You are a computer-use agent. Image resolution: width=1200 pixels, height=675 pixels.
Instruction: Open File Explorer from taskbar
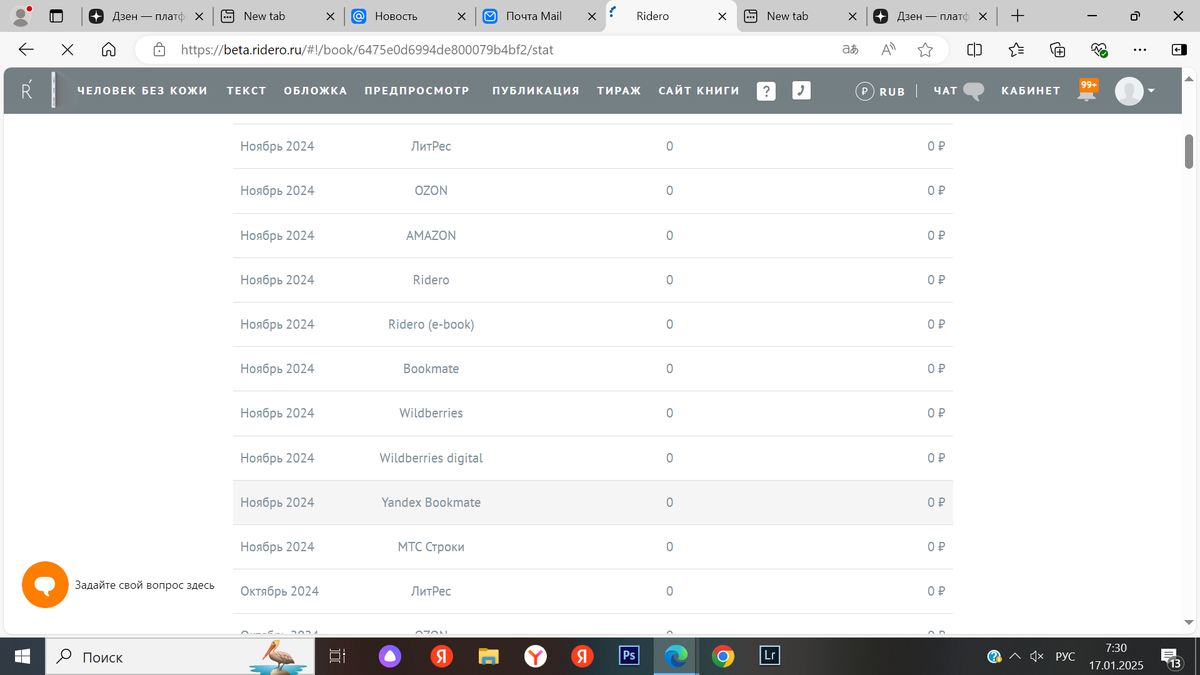click(488, 657)
